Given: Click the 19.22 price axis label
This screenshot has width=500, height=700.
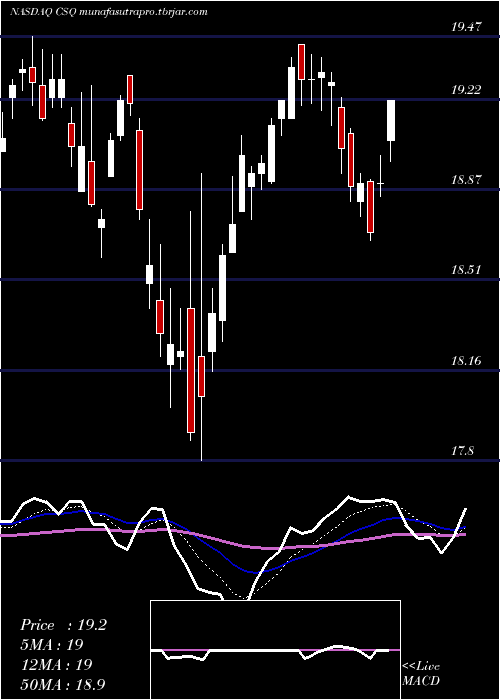Looking at the screenshot, I should coord(466,90).
